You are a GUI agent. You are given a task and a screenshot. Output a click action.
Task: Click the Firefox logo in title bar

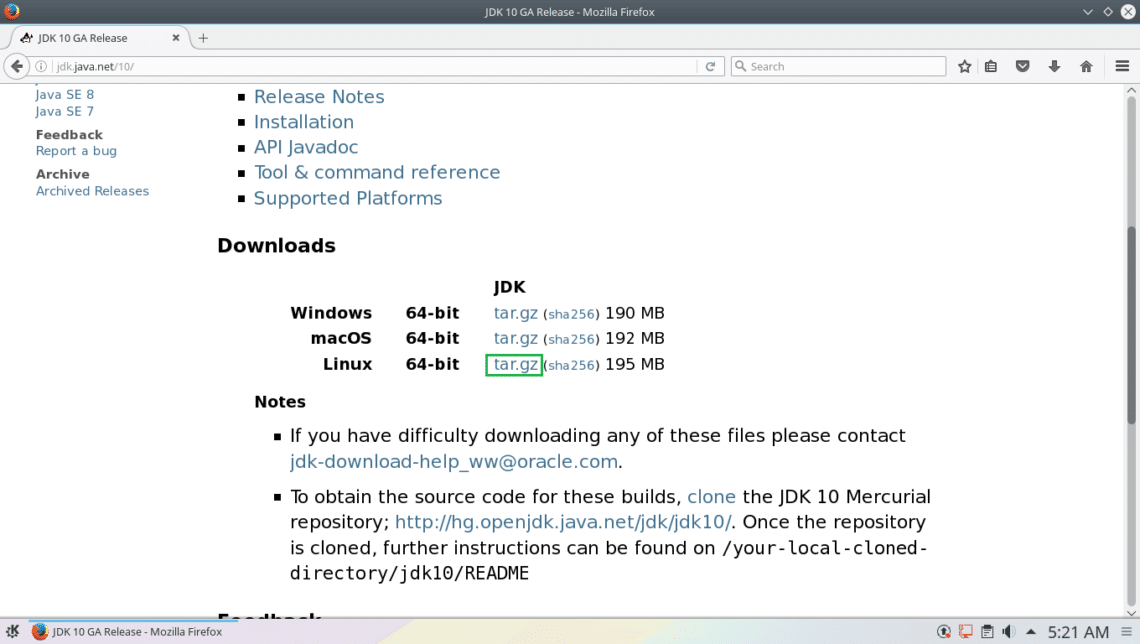(12, 12)
